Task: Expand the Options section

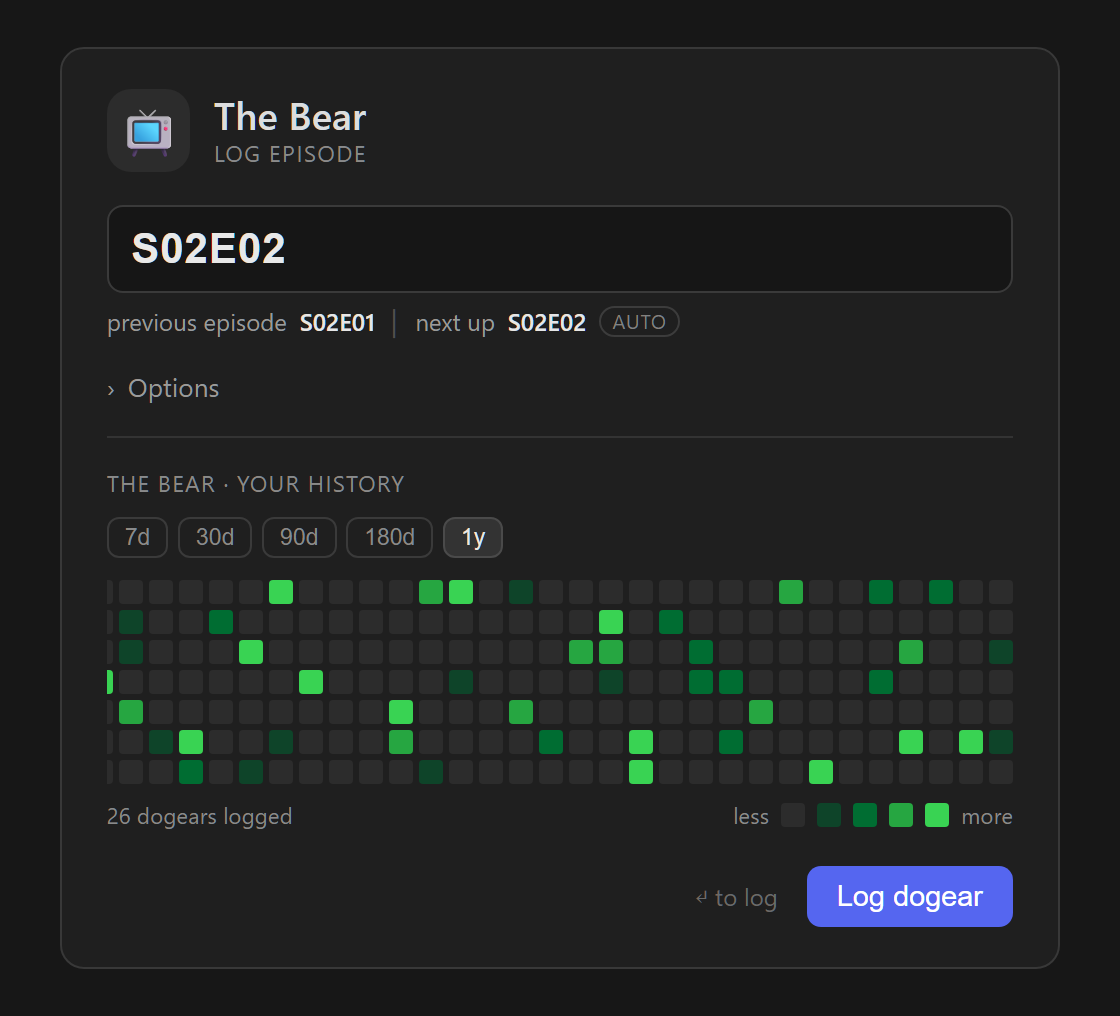Action: (164, 389)
